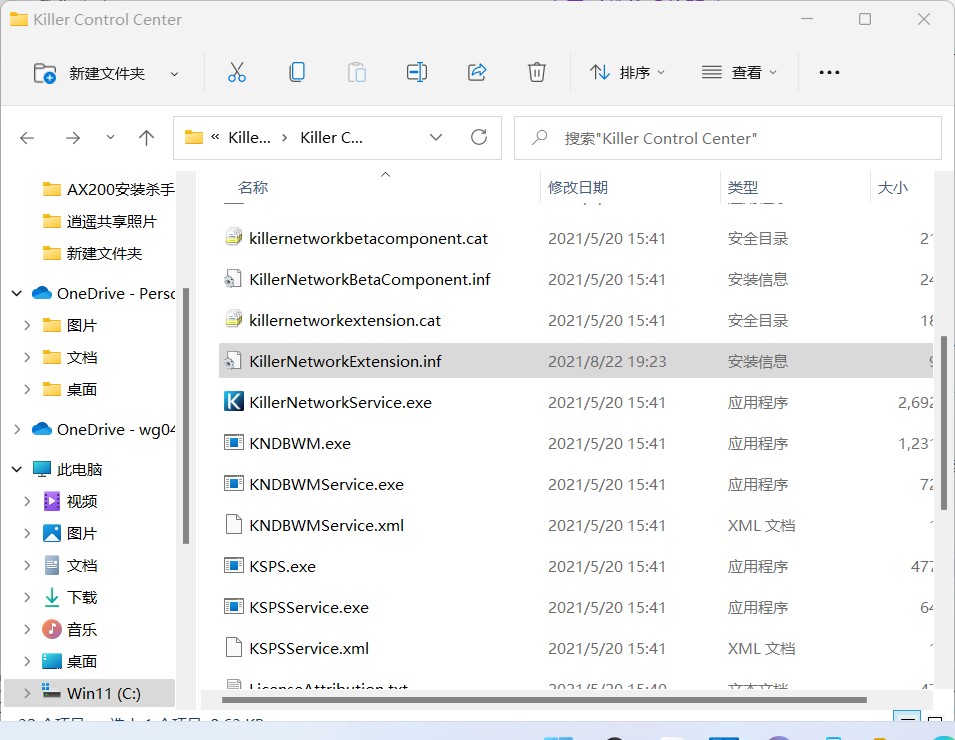Click the Cut scissors icon
955x740 pixels.
pos(236,72)
